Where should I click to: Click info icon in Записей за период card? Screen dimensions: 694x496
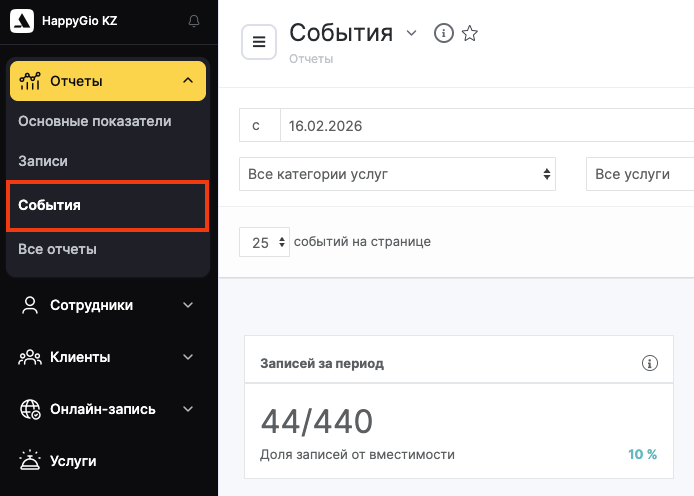[x=649, y=363]
